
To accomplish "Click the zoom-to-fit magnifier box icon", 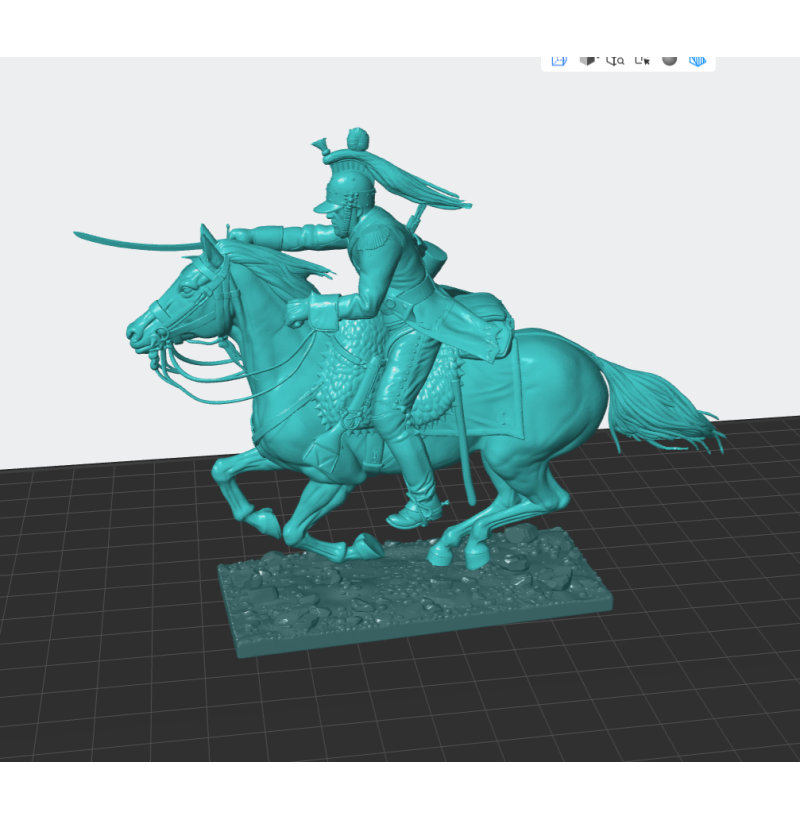I will click(x=615, y=61).
